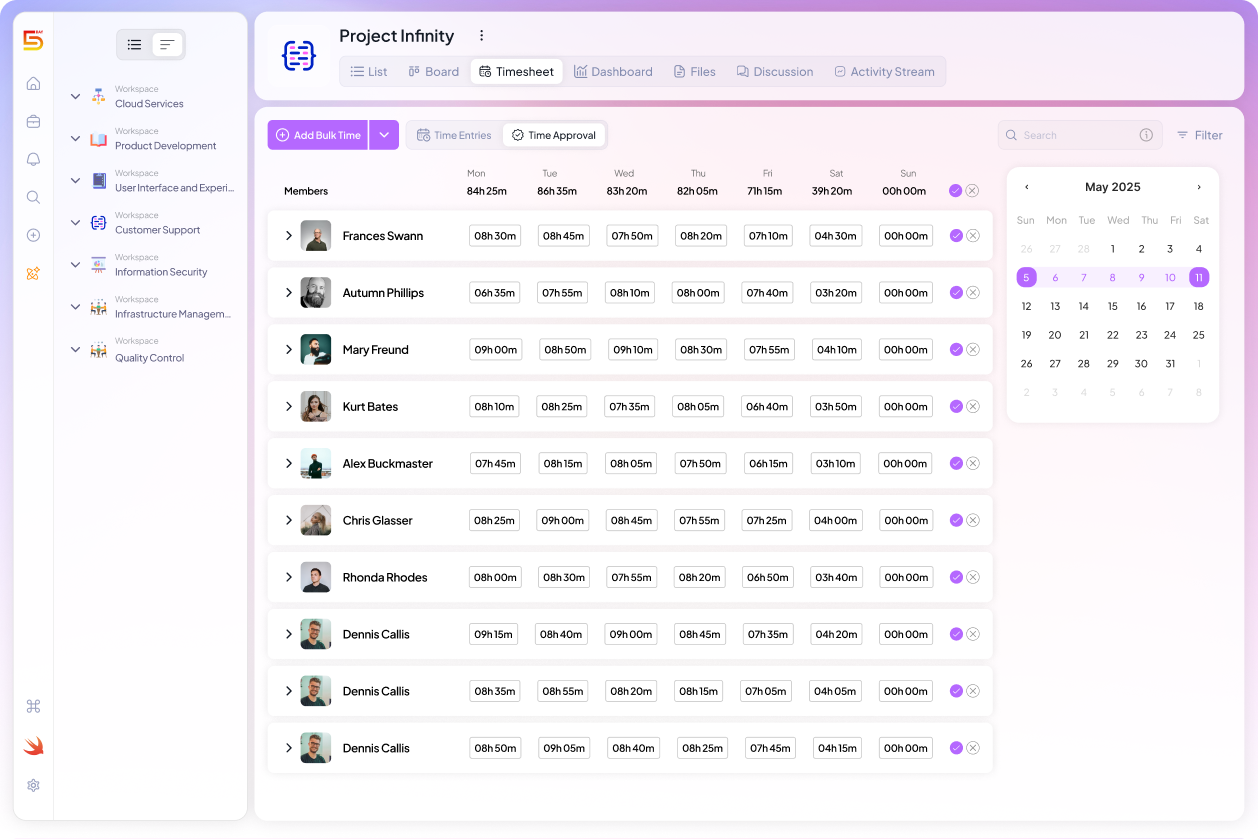Open the Filter options
Image resolution: width=1258 pixels, height=839 pixels.
coord(1199,135)
